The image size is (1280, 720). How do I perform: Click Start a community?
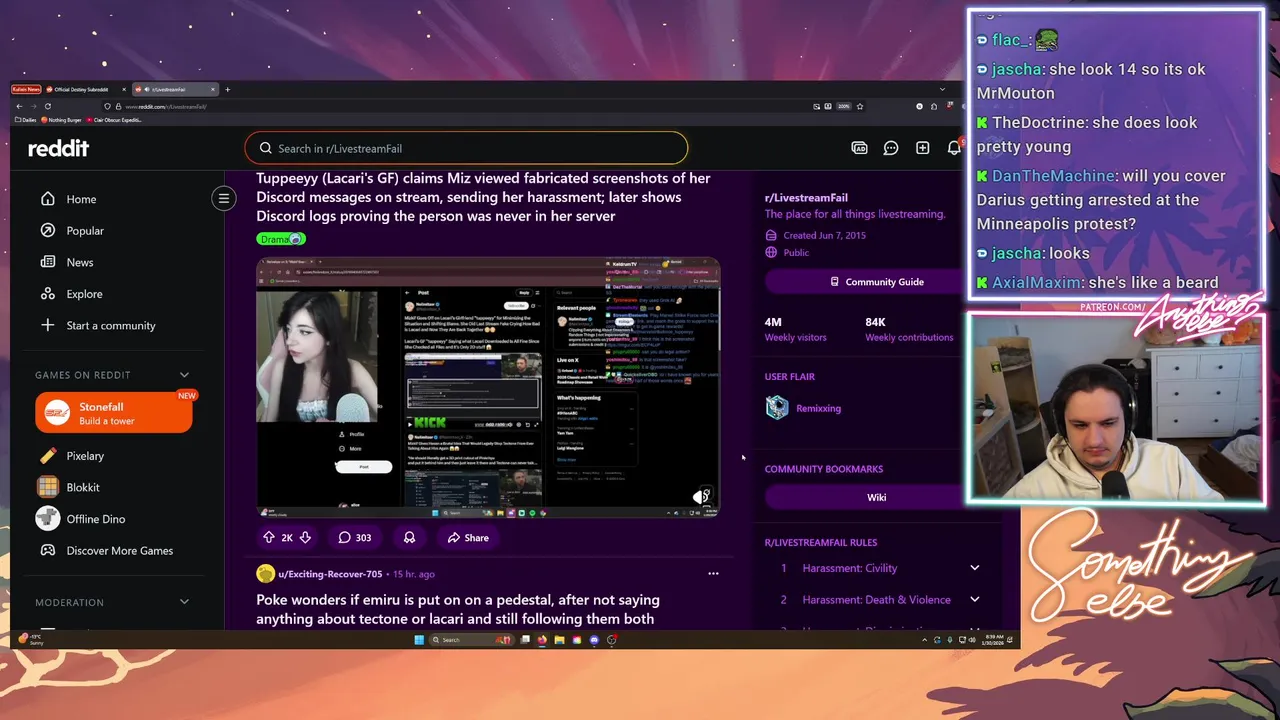pyautogui.click(x=98, y=325)
